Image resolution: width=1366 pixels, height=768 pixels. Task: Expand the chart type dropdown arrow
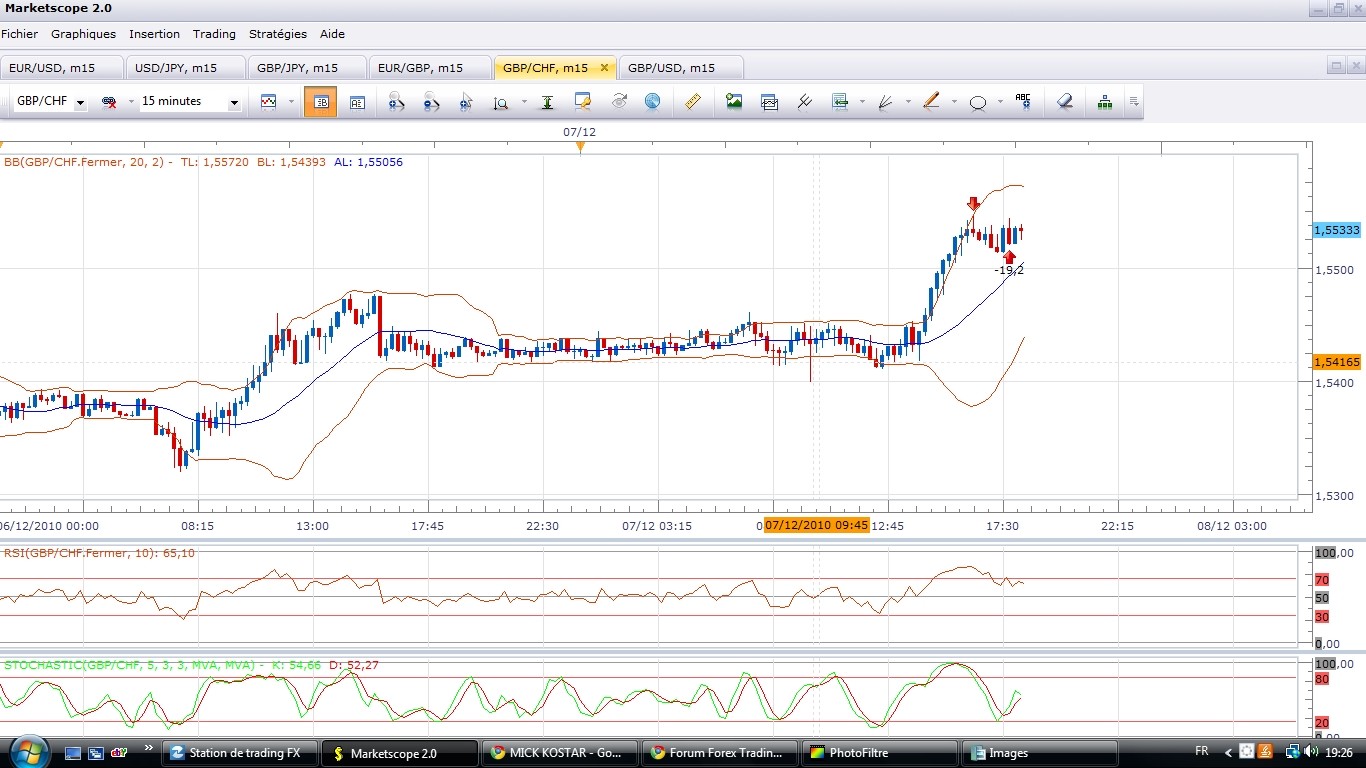291,102
